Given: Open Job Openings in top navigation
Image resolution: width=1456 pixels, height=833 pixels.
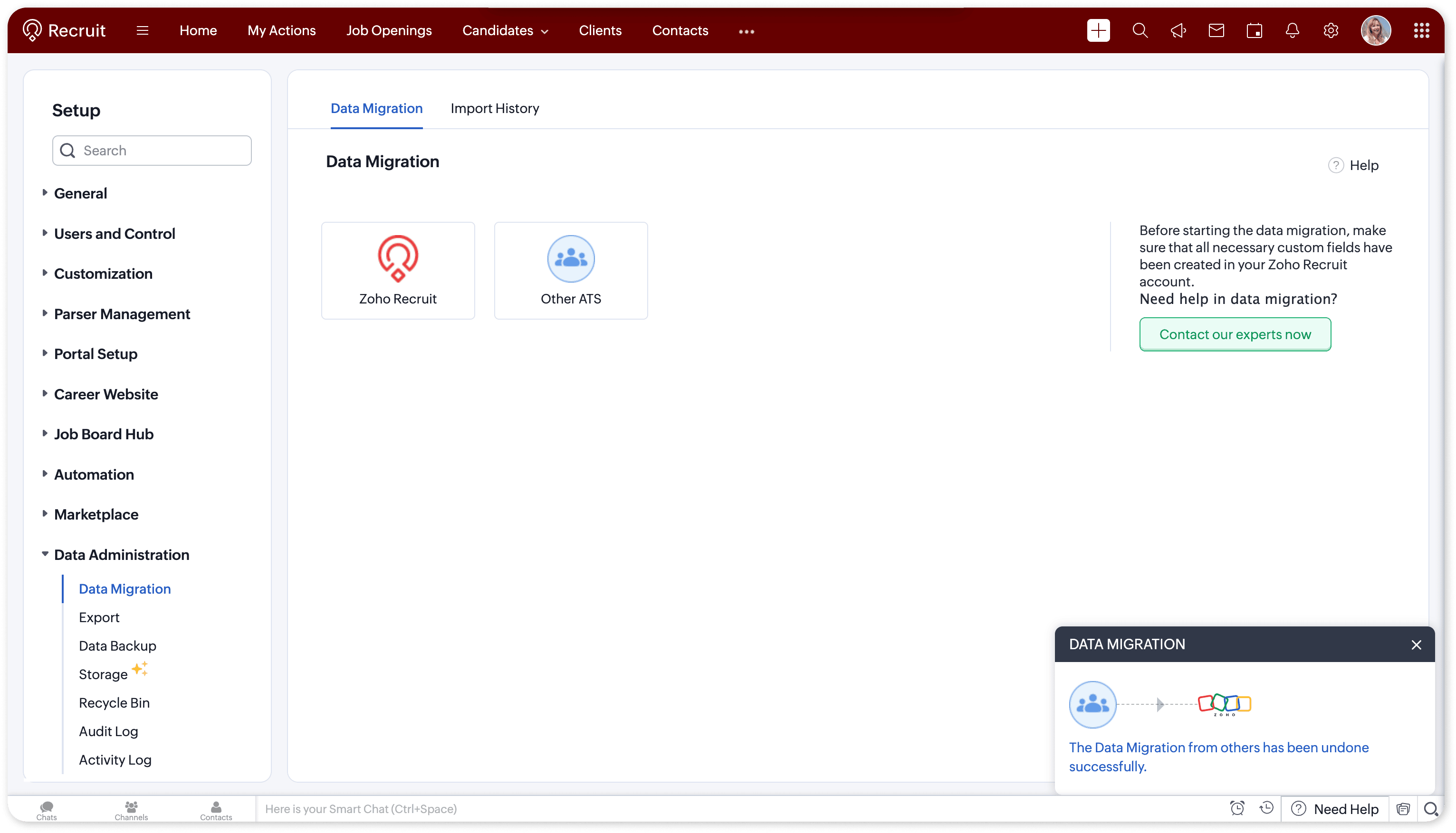Looking at the screenshot, I should pos(389,30).
